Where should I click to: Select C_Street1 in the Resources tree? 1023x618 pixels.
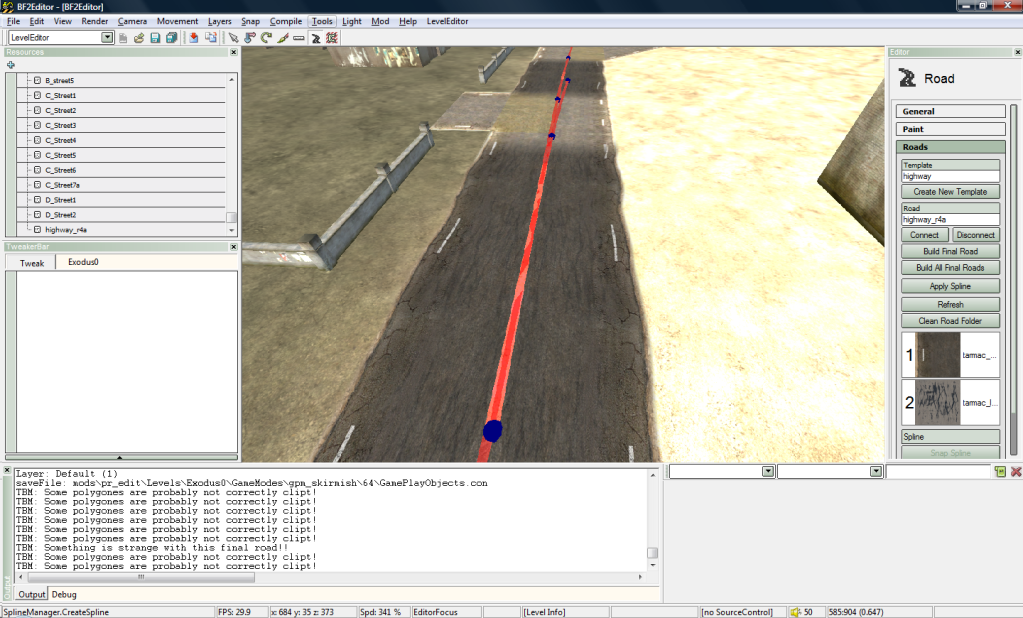(x=61, y=95)
